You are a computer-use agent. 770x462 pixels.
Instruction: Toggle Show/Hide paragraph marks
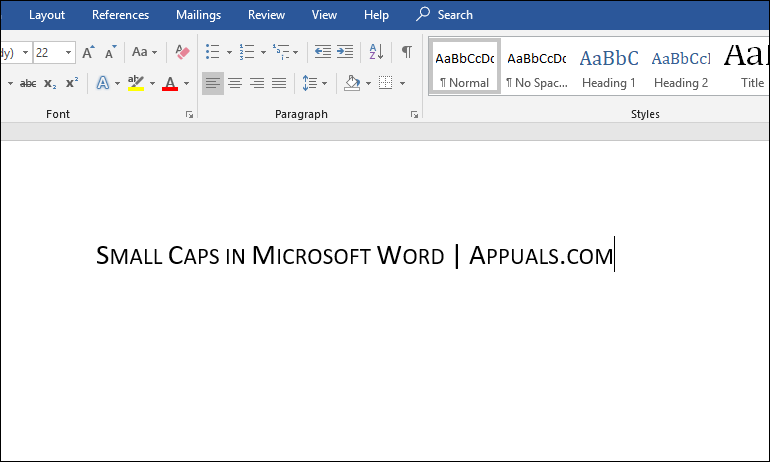407,52
